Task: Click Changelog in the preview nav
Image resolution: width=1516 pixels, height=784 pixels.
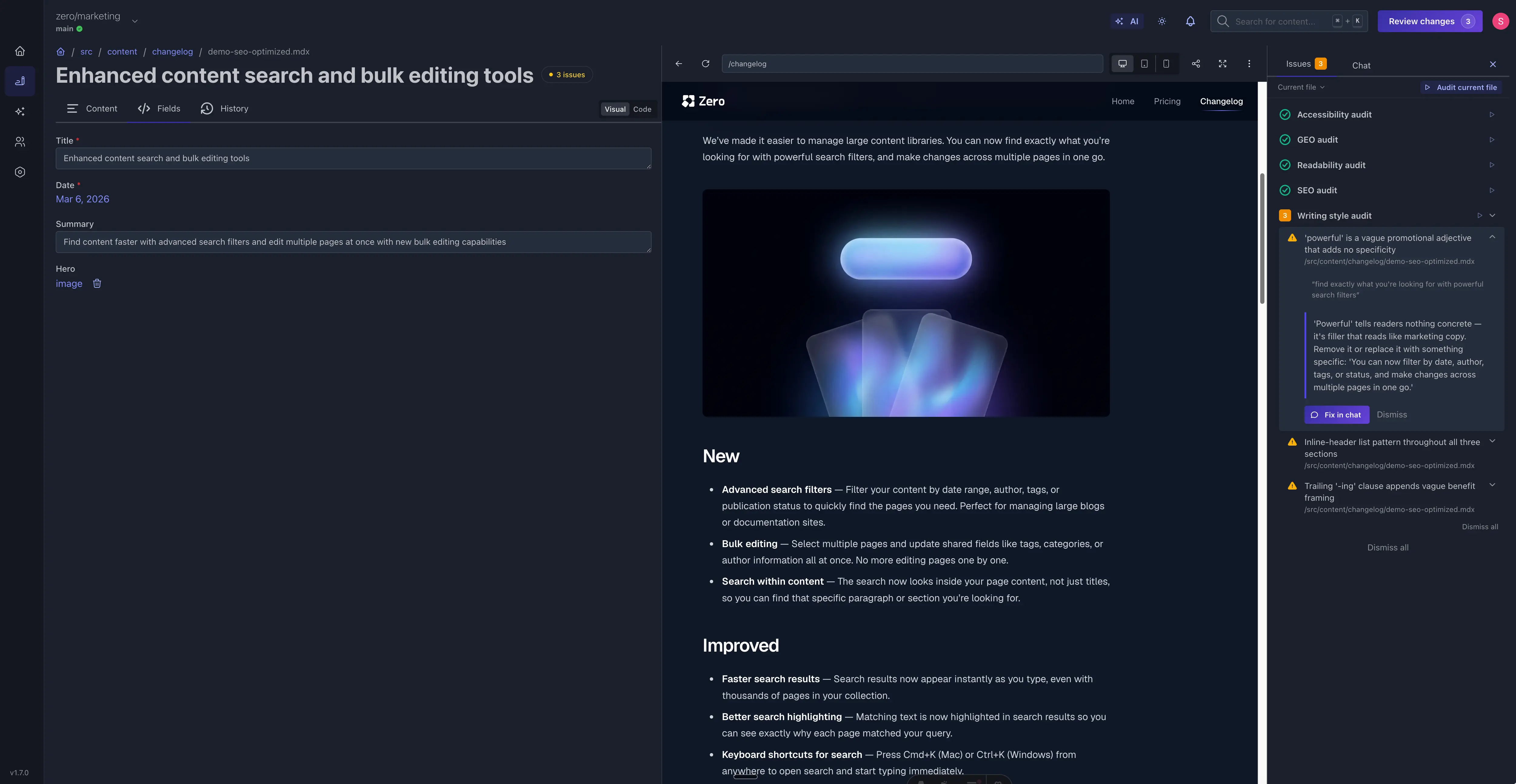Action: coord(1221,101)
